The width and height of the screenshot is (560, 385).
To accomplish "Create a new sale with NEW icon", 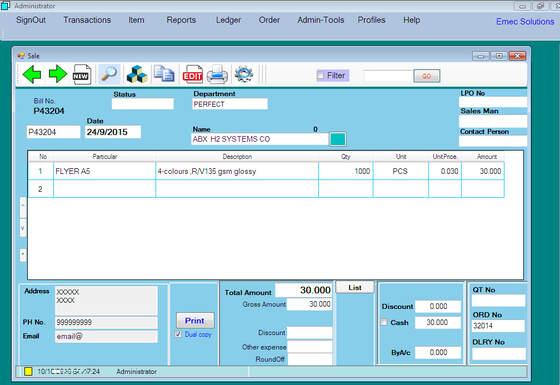I will (82, 75).
